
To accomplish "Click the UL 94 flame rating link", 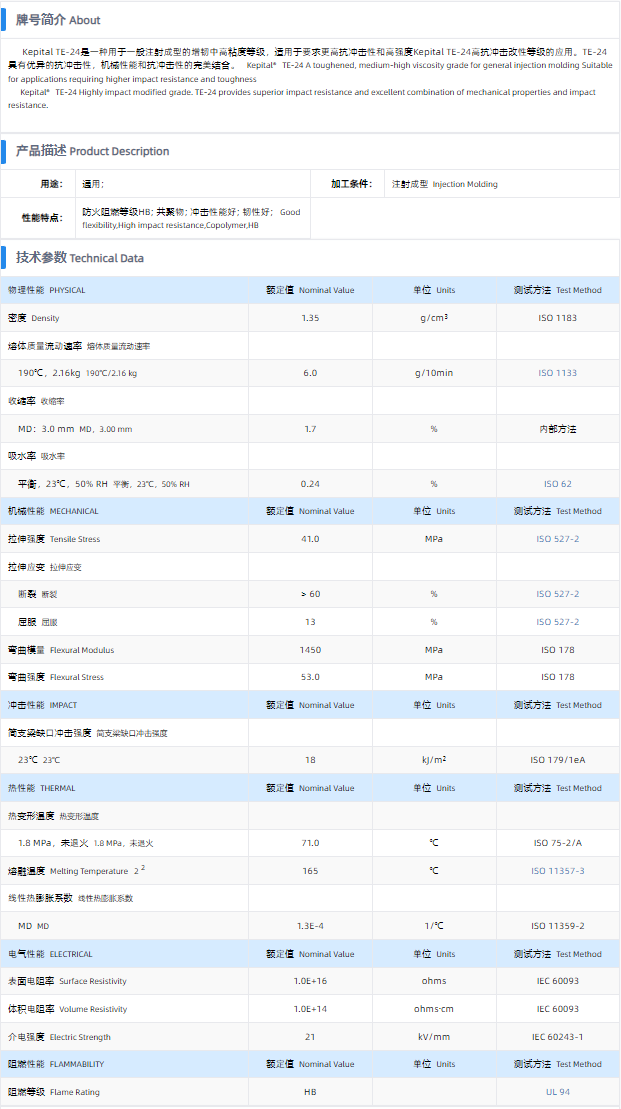I will 557,1092.
